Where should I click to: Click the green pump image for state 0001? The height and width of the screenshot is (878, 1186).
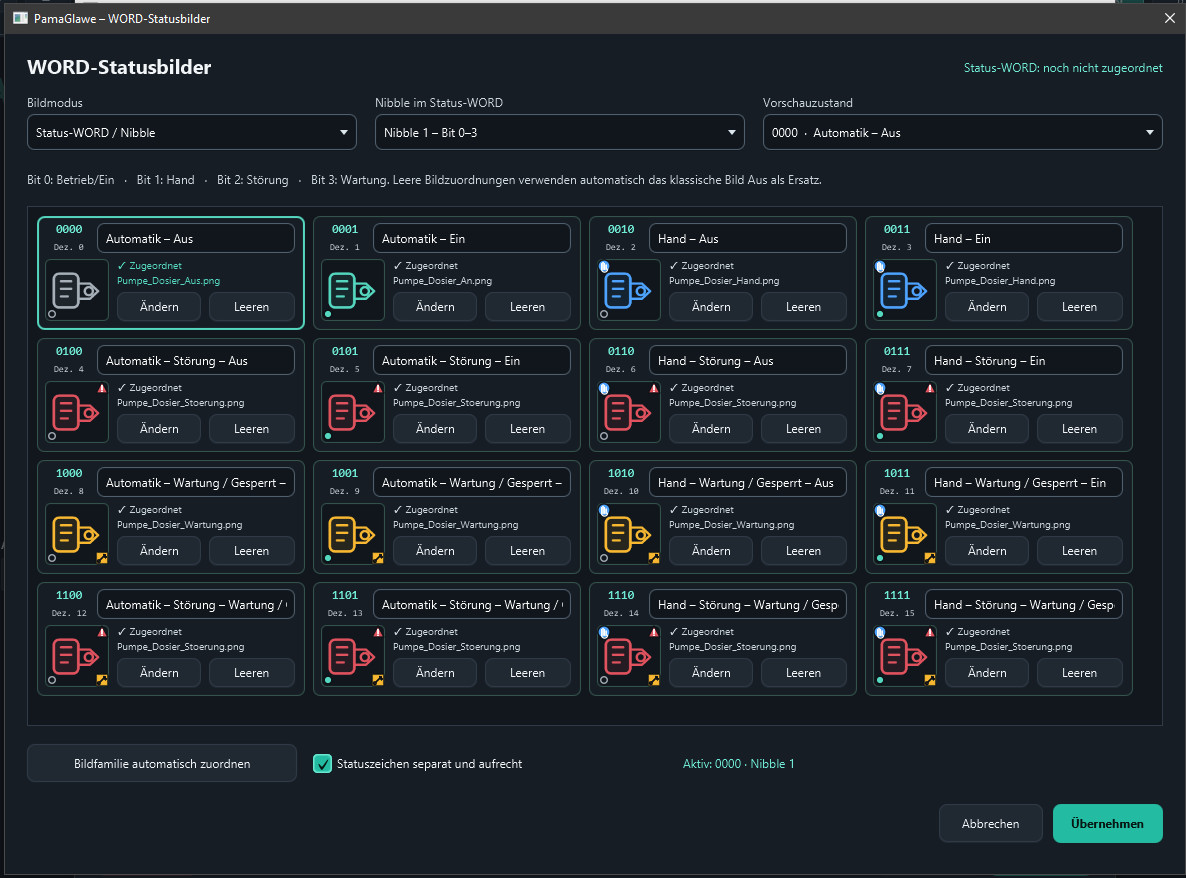point(352,290)
